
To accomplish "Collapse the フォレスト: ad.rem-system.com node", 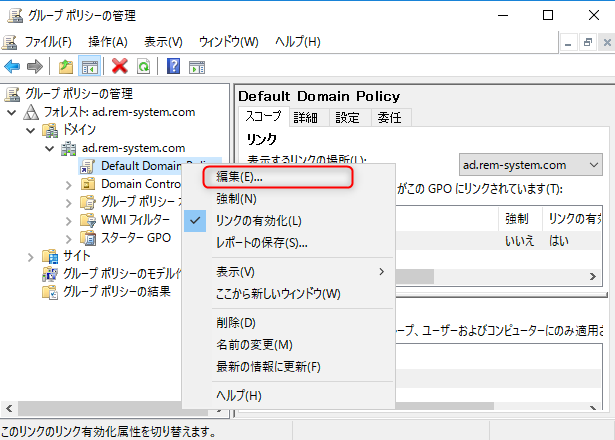I will [11, 112].
